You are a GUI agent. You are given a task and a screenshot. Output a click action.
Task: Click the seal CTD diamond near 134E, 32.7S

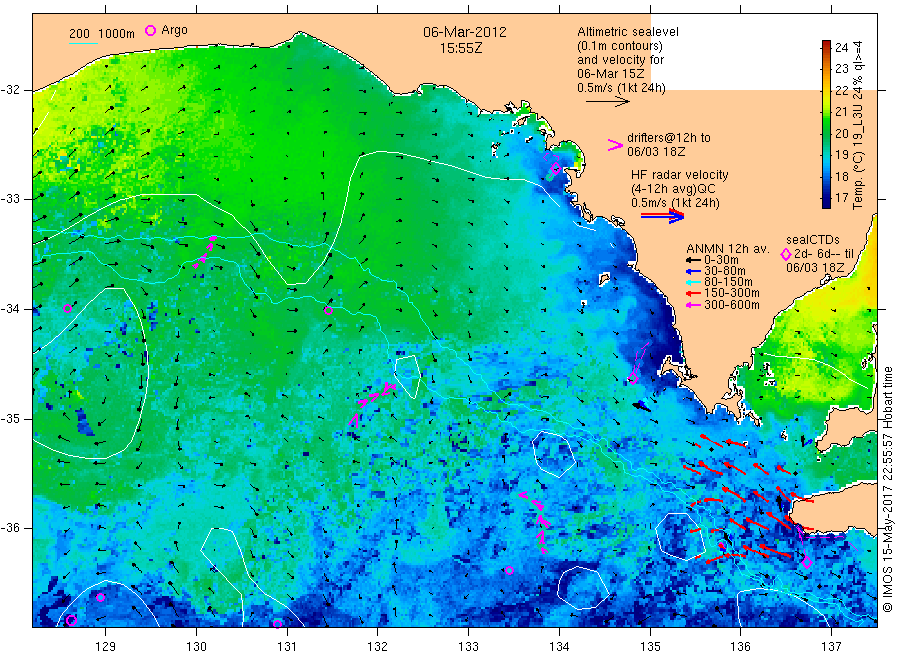556,169
